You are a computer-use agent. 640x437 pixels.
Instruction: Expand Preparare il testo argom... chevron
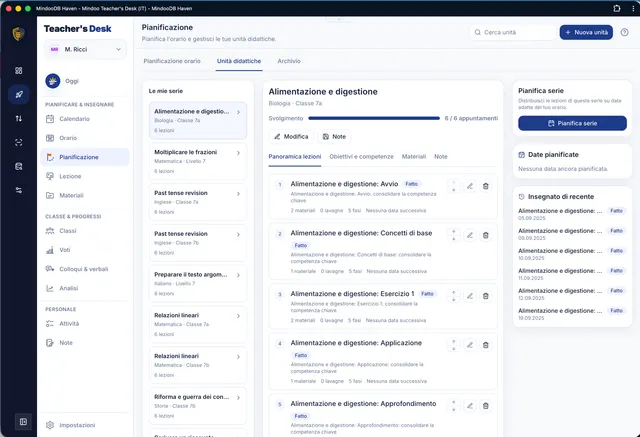click(x=238, y=275)
